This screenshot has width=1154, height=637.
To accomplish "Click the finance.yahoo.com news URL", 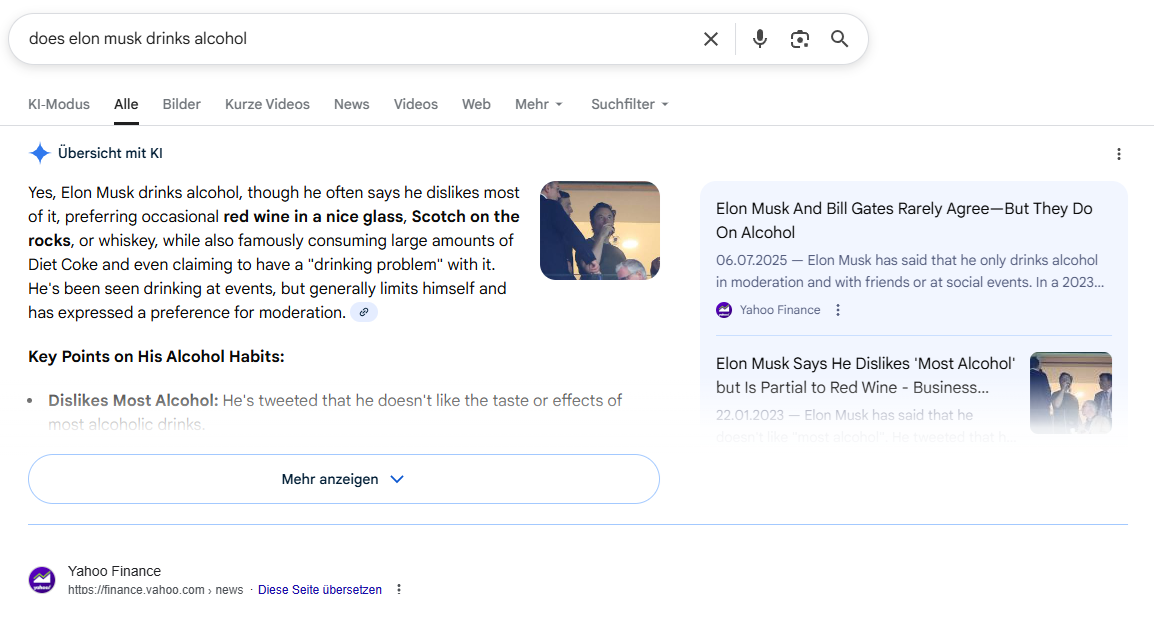I will point(155,590).
